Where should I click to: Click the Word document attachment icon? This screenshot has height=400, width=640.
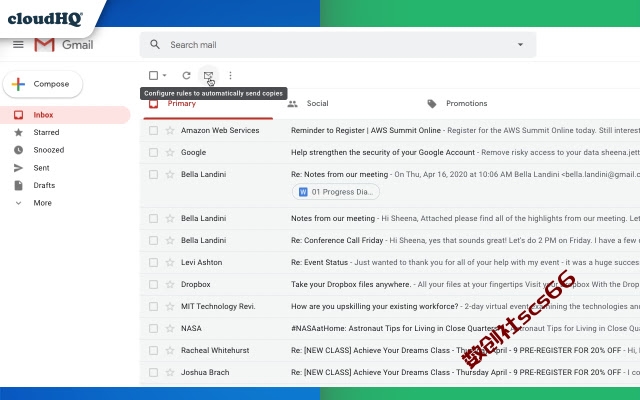tap(303, 192)
